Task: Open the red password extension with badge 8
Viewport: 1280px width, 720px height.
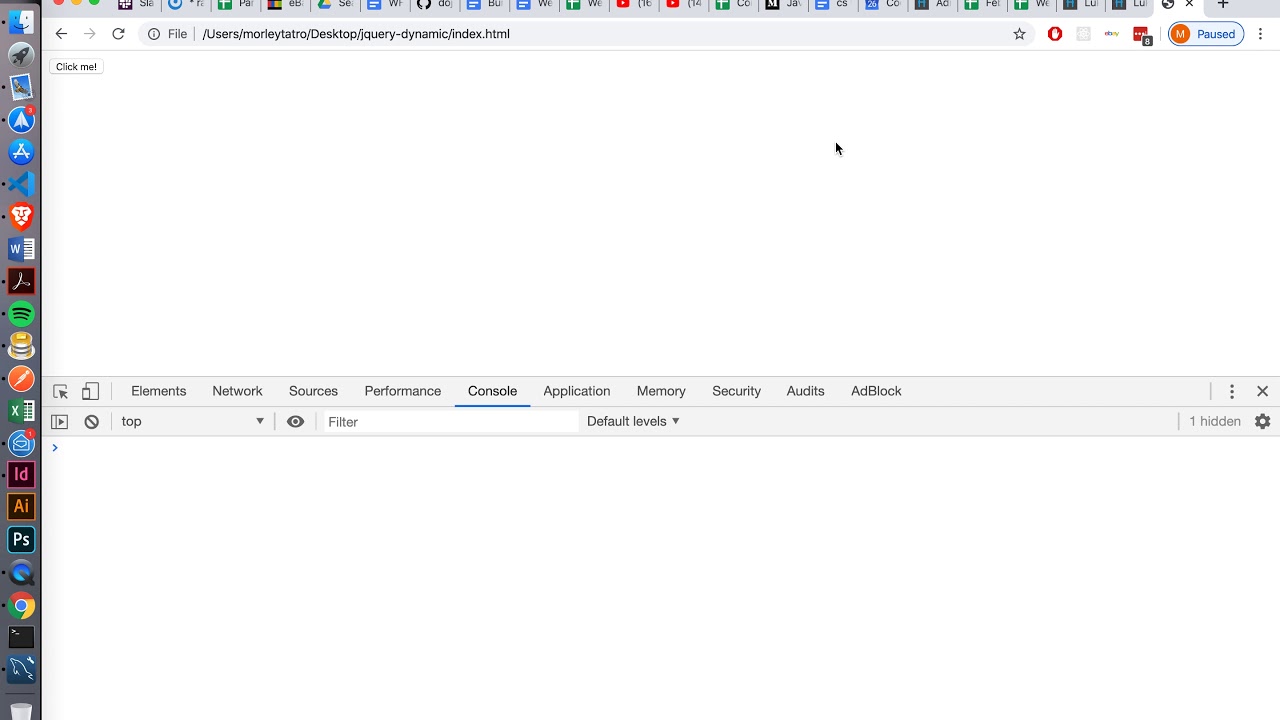Action: 1141,35
